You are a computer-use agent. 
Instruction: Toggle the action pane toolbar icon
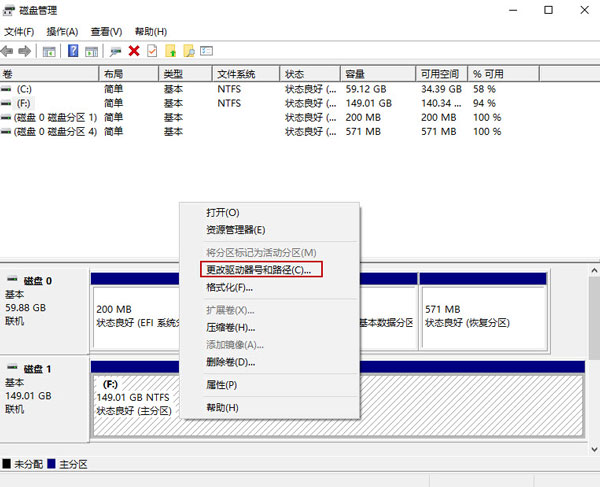[91, 51]
